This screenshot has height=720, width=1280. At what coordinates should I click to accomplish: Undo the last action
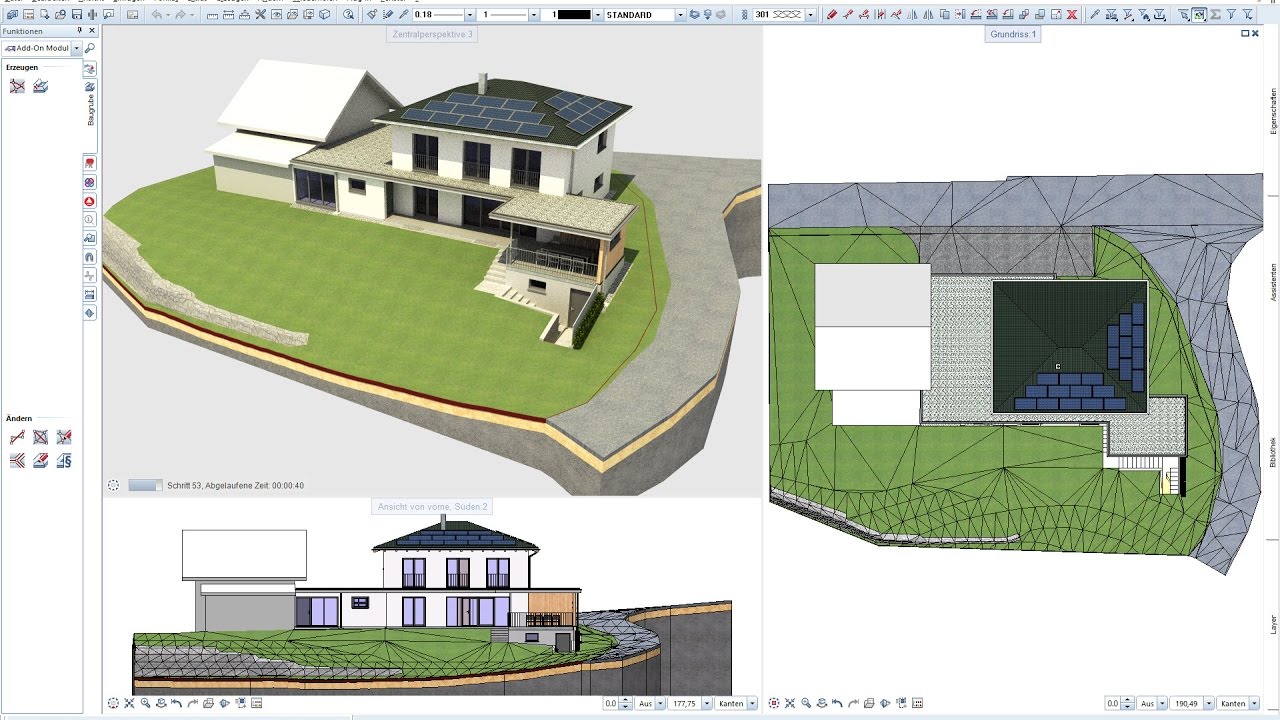[x=157, y=15]
